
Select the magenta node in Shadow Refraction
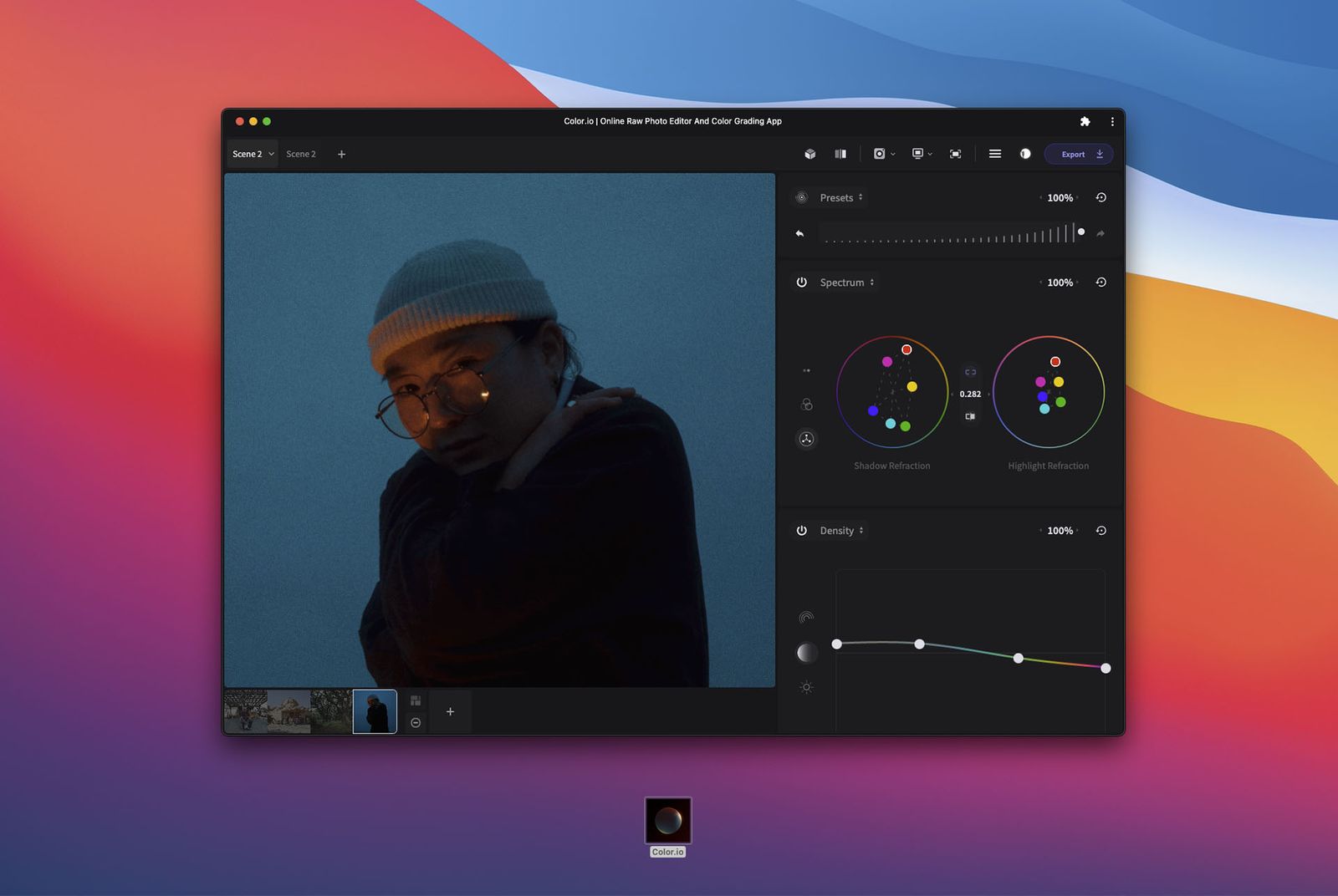887,362
